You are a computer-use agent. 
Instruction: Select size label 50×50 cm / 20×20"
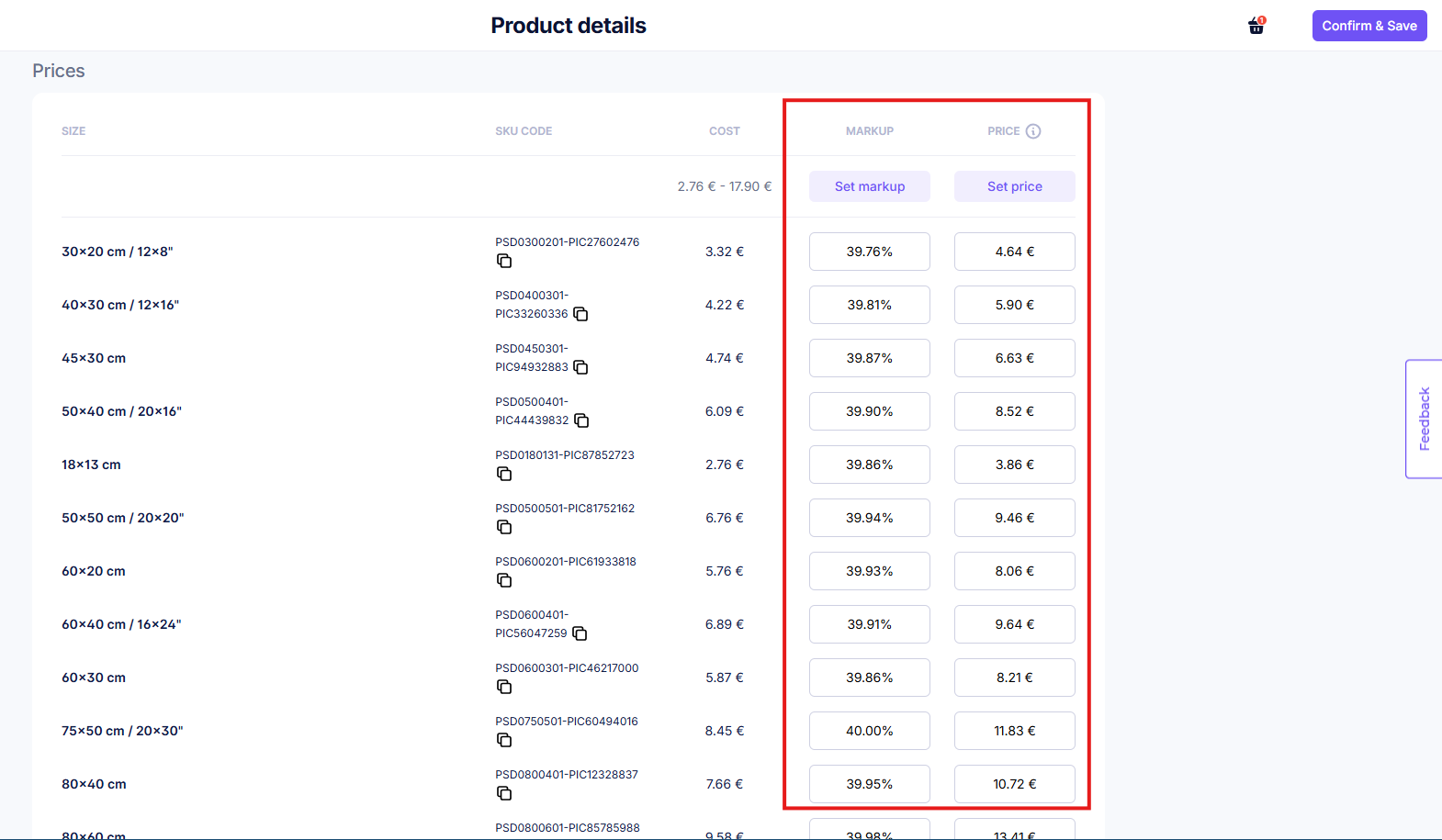tap(123, 518)
